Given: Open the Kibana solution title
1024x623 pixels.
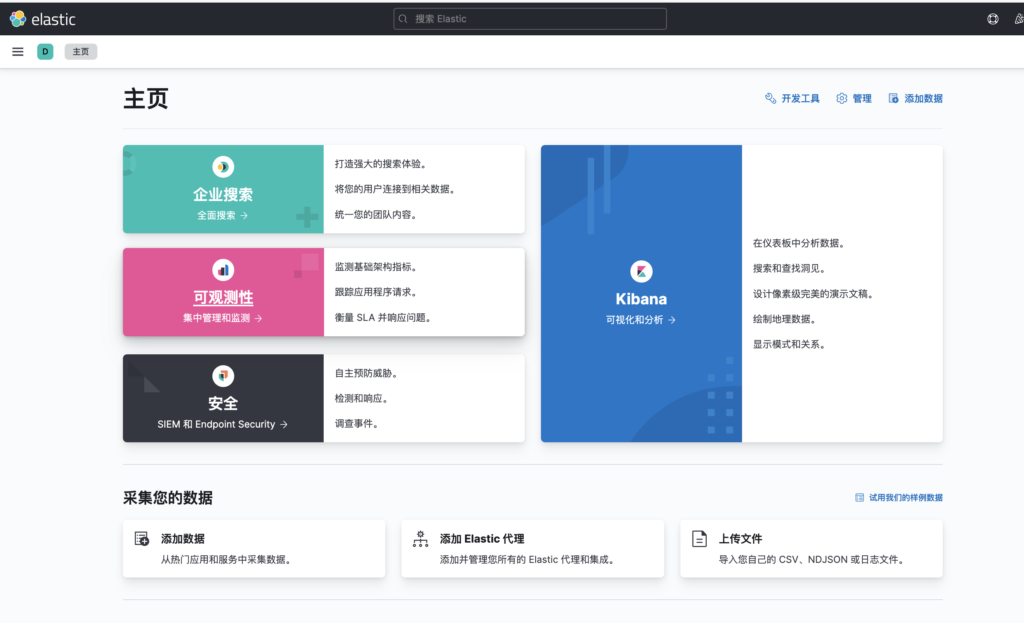Looking at the screenshot, I should [641, 298].
